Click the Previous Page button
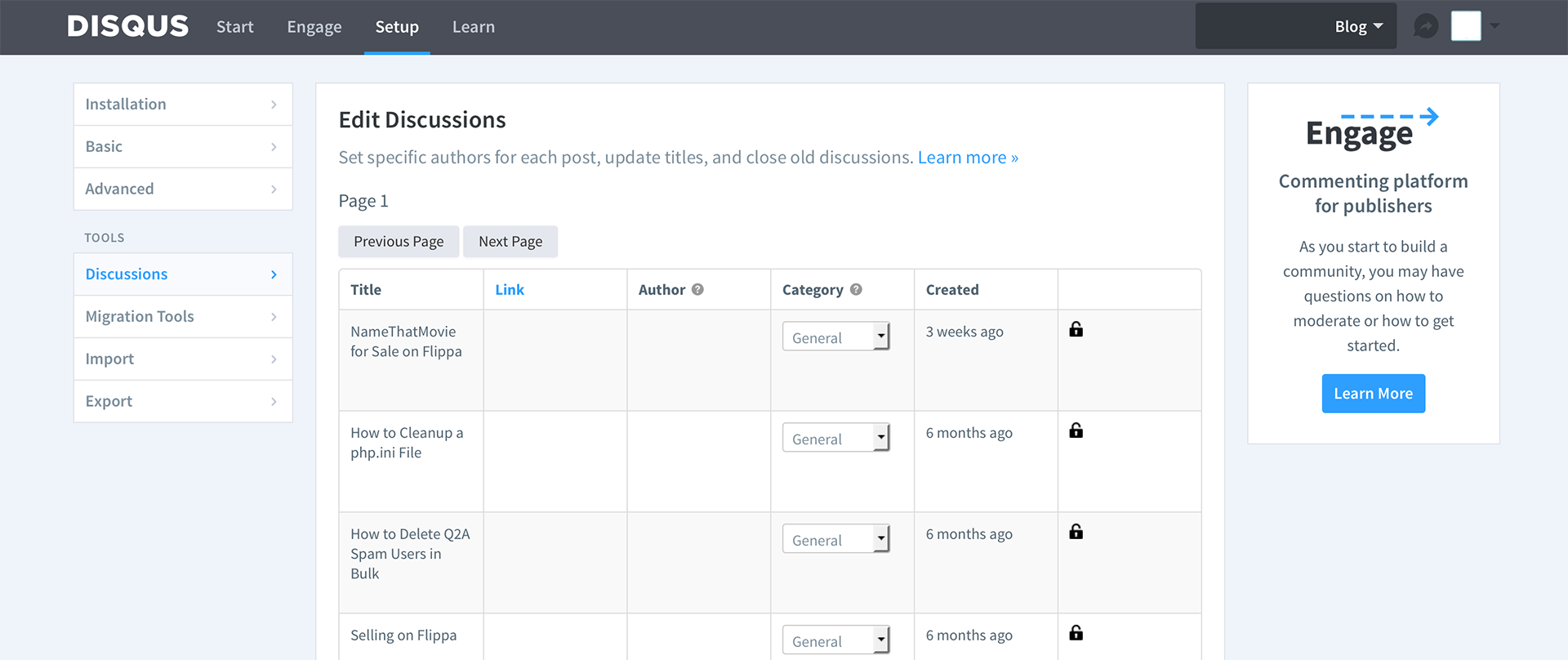1568x660 pixels. [399, 242]
